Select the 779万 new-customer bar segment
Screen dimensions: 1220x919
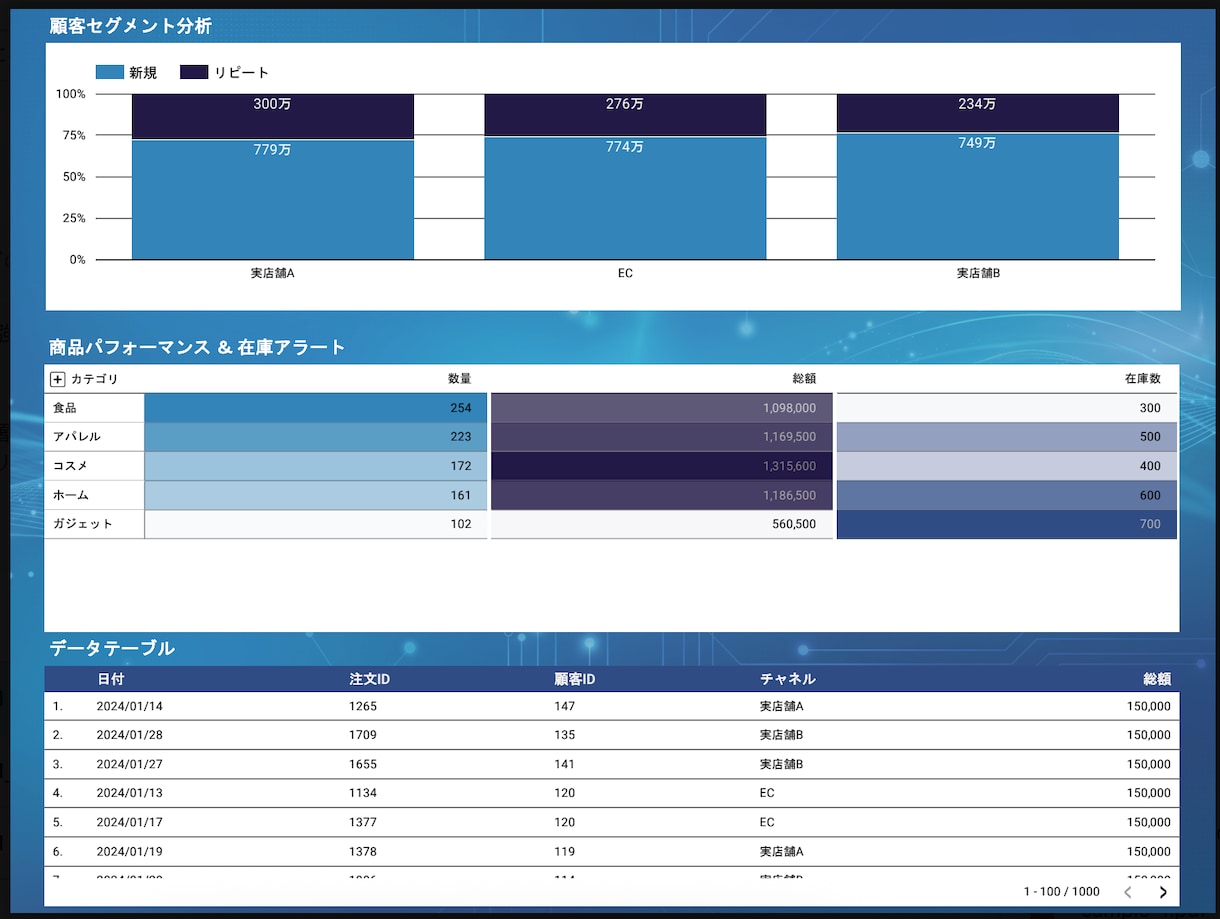[x=273, y=200]
